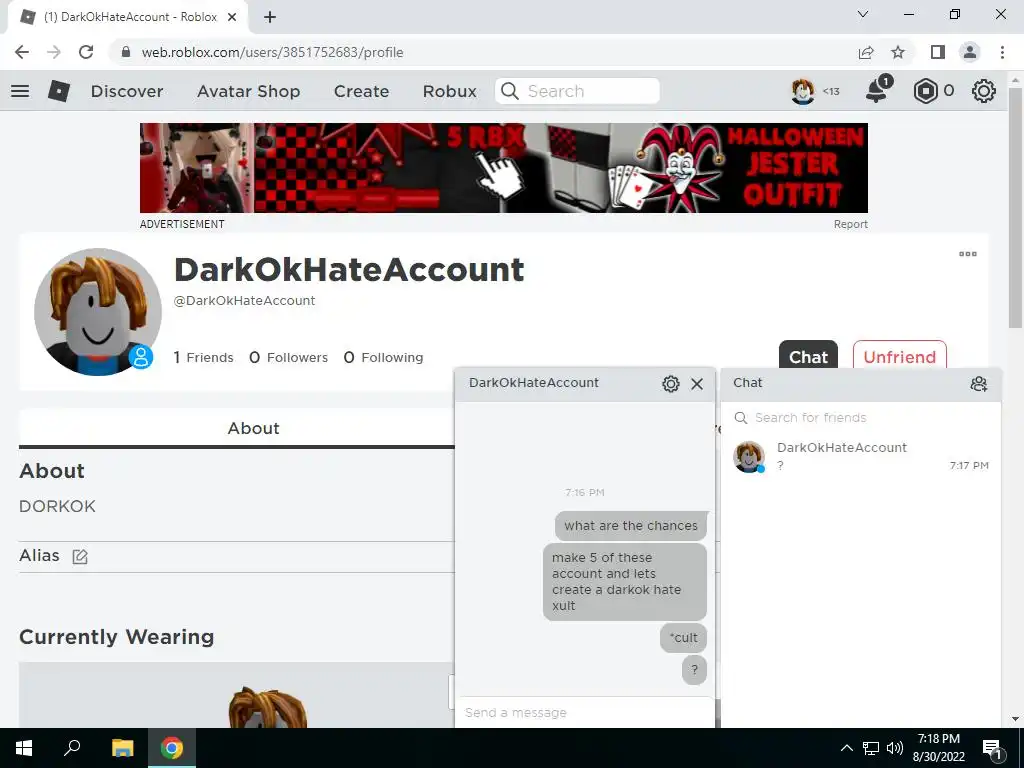
Task: Click the user avatar icon in navbar
Action: [803, 91]
